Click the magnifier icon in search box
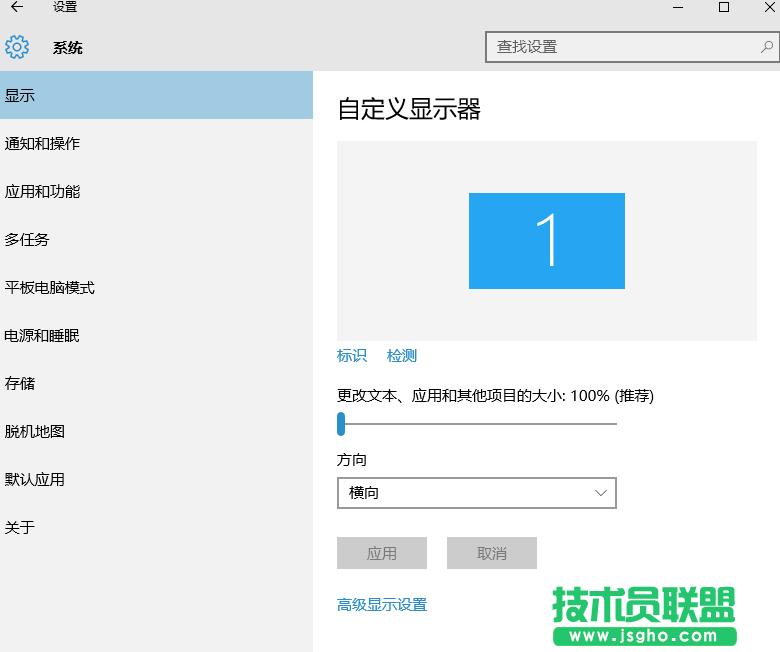Viewport: 780px width, 652px height. 767,47
